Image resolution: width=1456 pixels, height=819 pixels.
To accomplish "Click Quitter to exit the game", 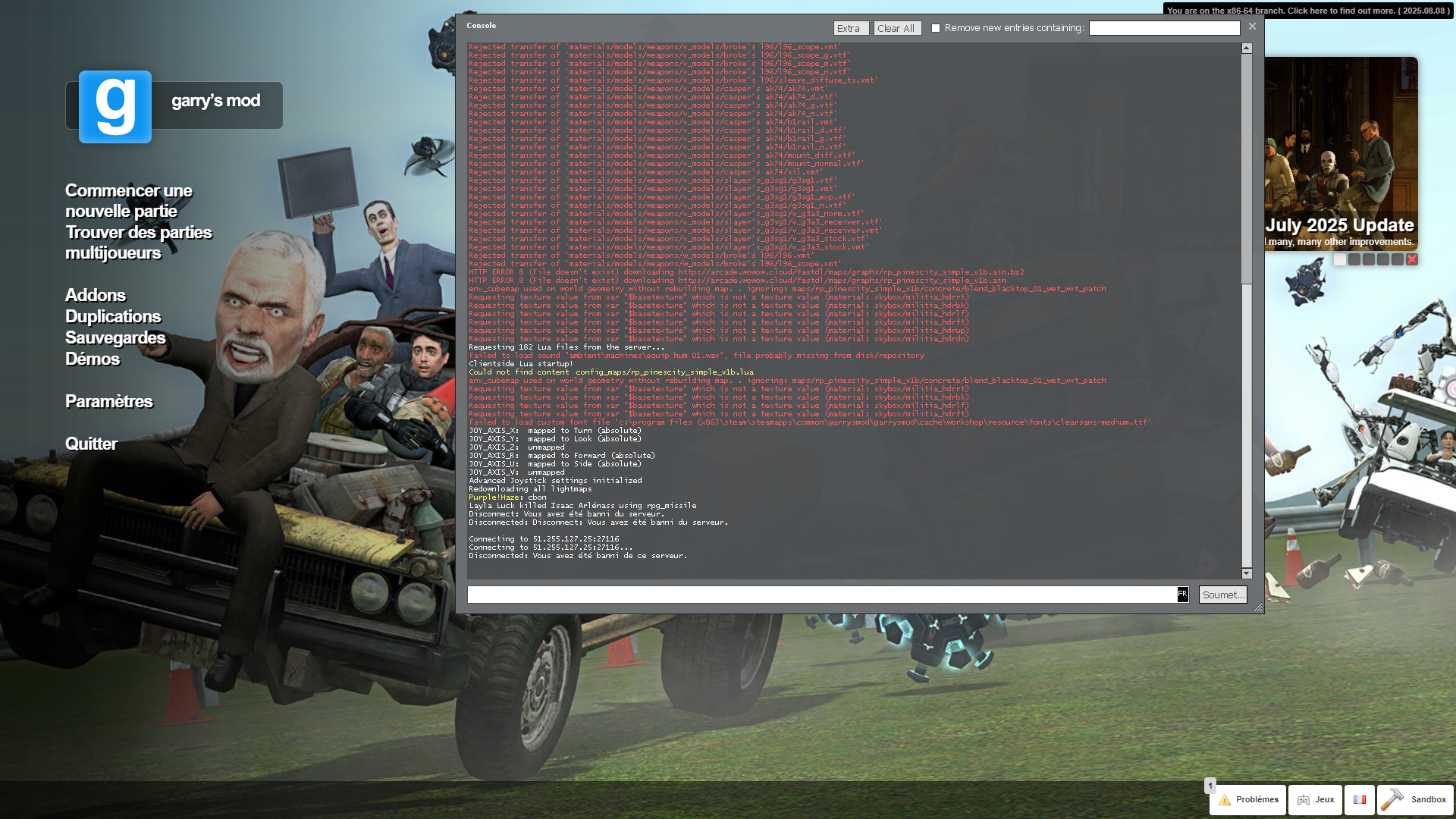I will point(91,444).
